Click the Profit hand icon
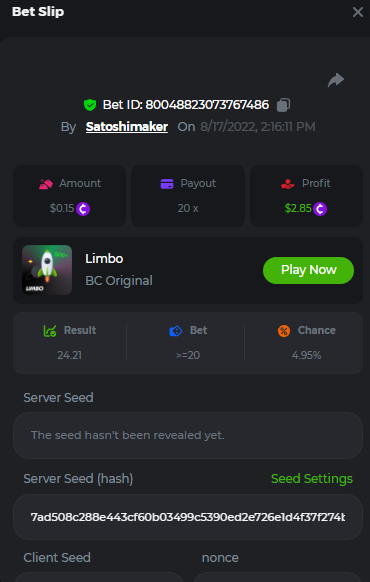The height and width of the screenshot is (582, 370). click(x=288, y=184)
